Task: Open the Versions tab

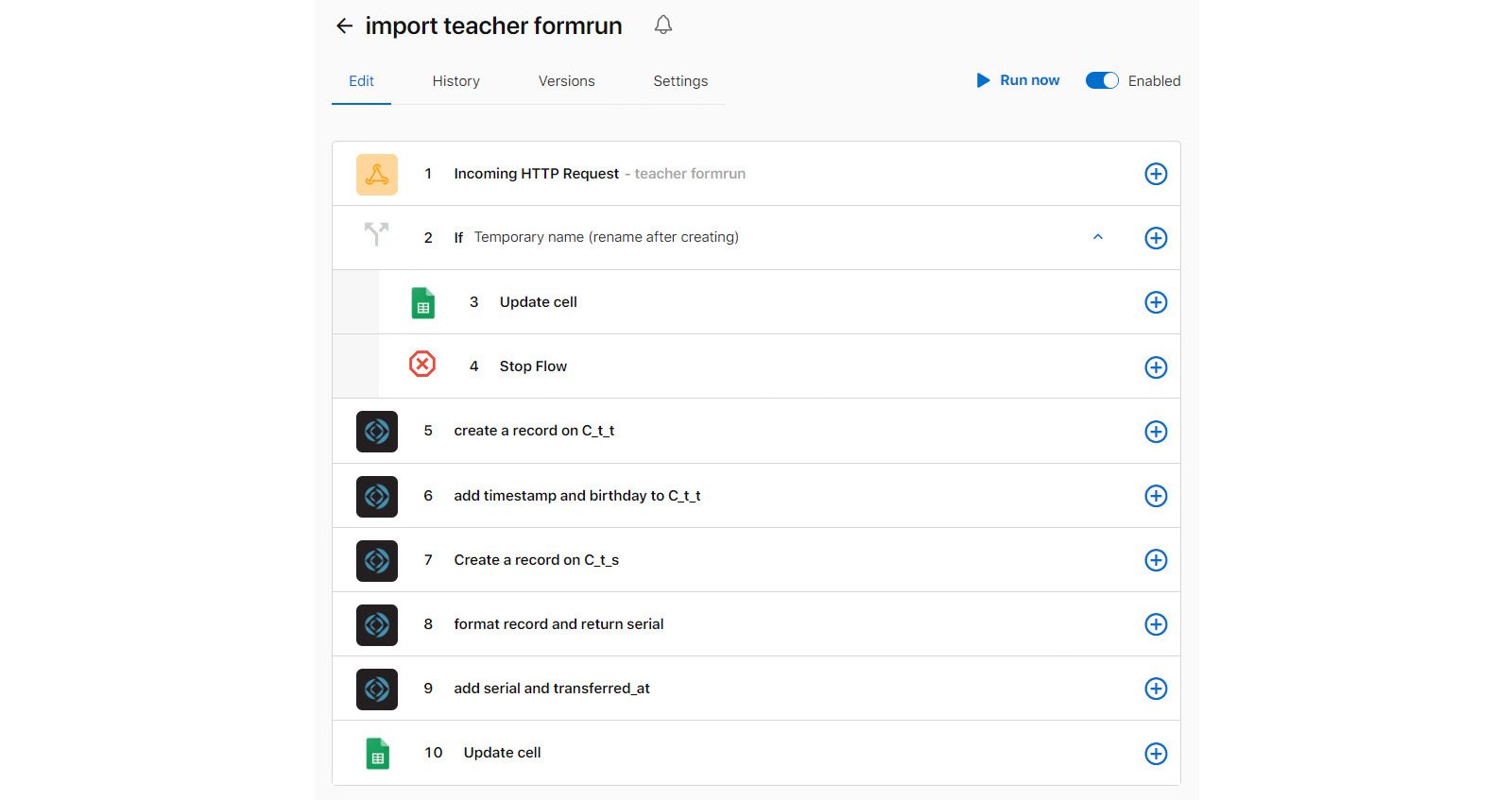Action: pos(566,81)
